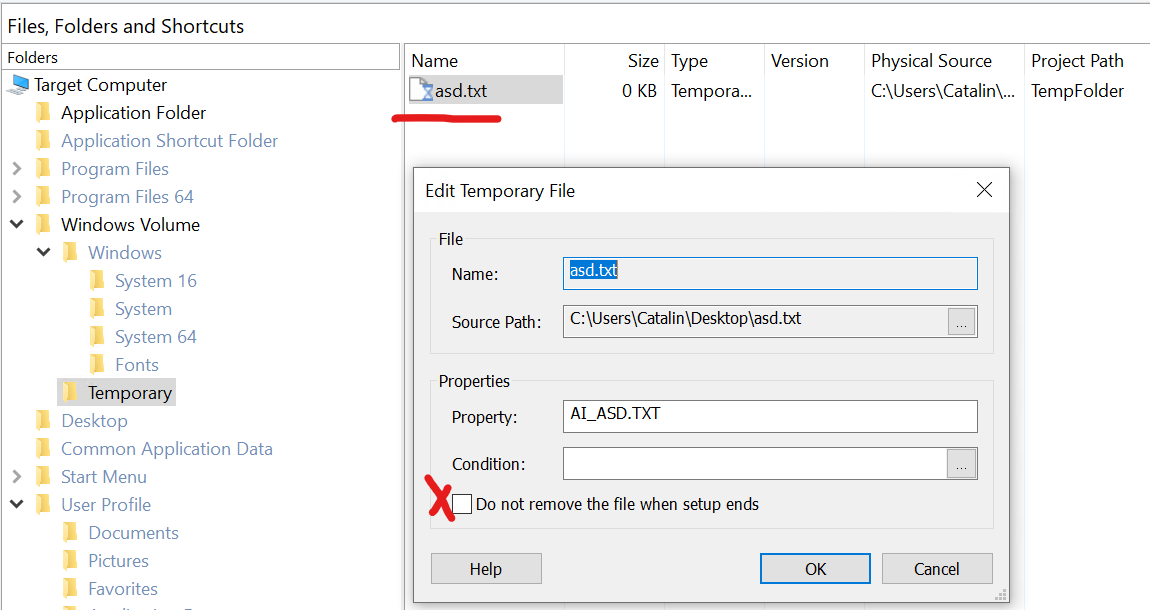
Task: Click the Desktop folder icon
Action: (x=43, y=421)
